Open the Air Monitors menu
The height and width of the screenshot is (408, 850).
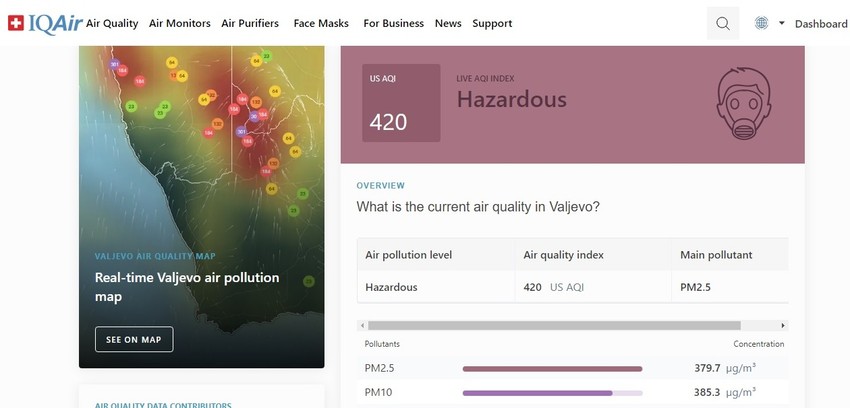tap(179, 23)
